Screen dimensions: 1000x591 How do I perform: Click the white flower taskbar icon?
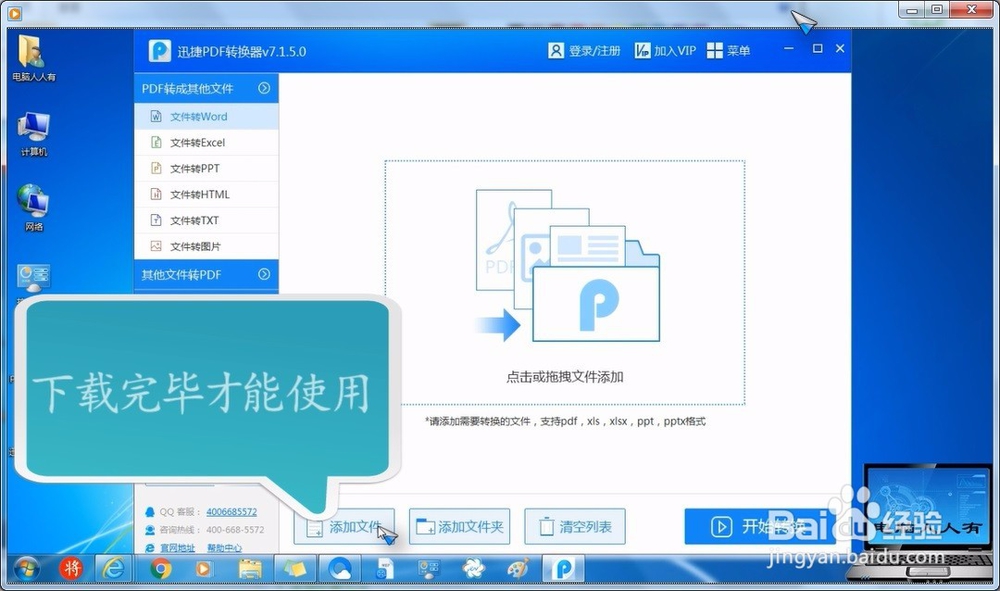473,568
